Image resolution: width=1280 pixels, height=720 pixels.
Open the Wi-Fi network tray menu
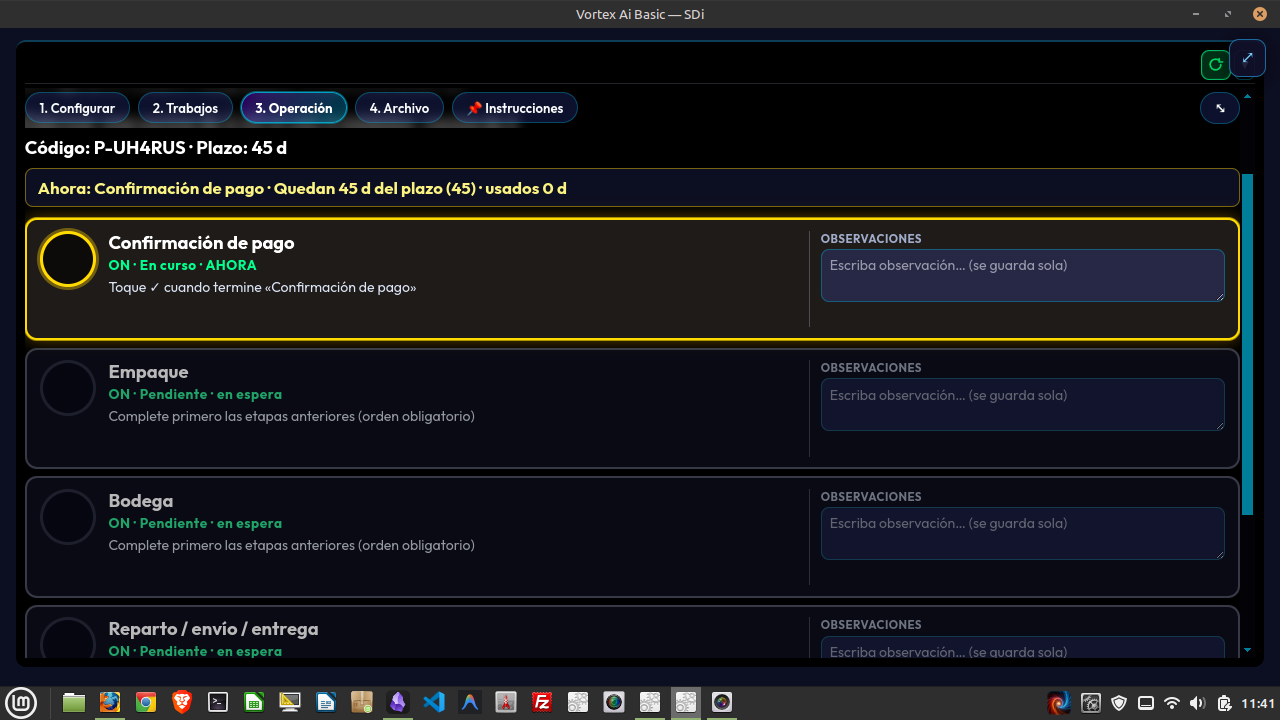[1172, 703]
